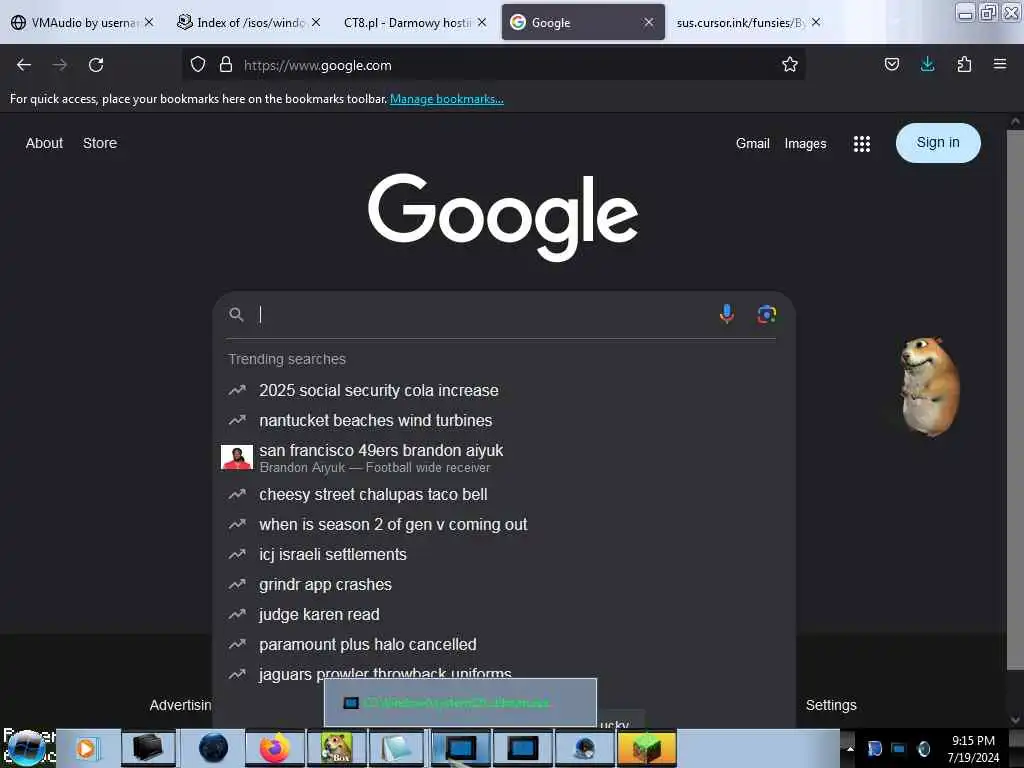Image resolution: width=1024 pixels, height=768 pixels.
Task: Focus the Google search text field
Action: [483, 314]
